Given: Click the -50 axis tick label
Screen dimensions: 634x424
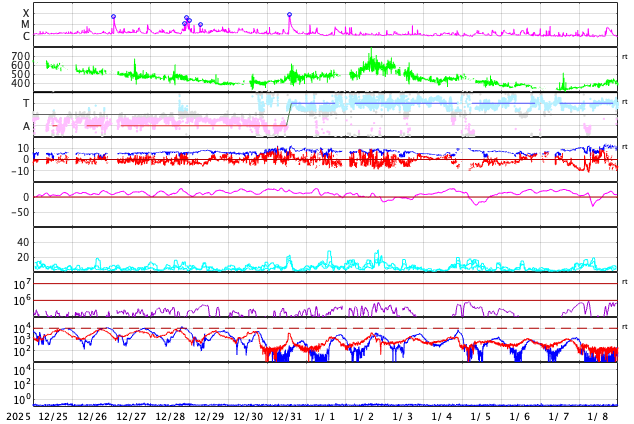Looking at the screenshot, I should tap(19, 211).
